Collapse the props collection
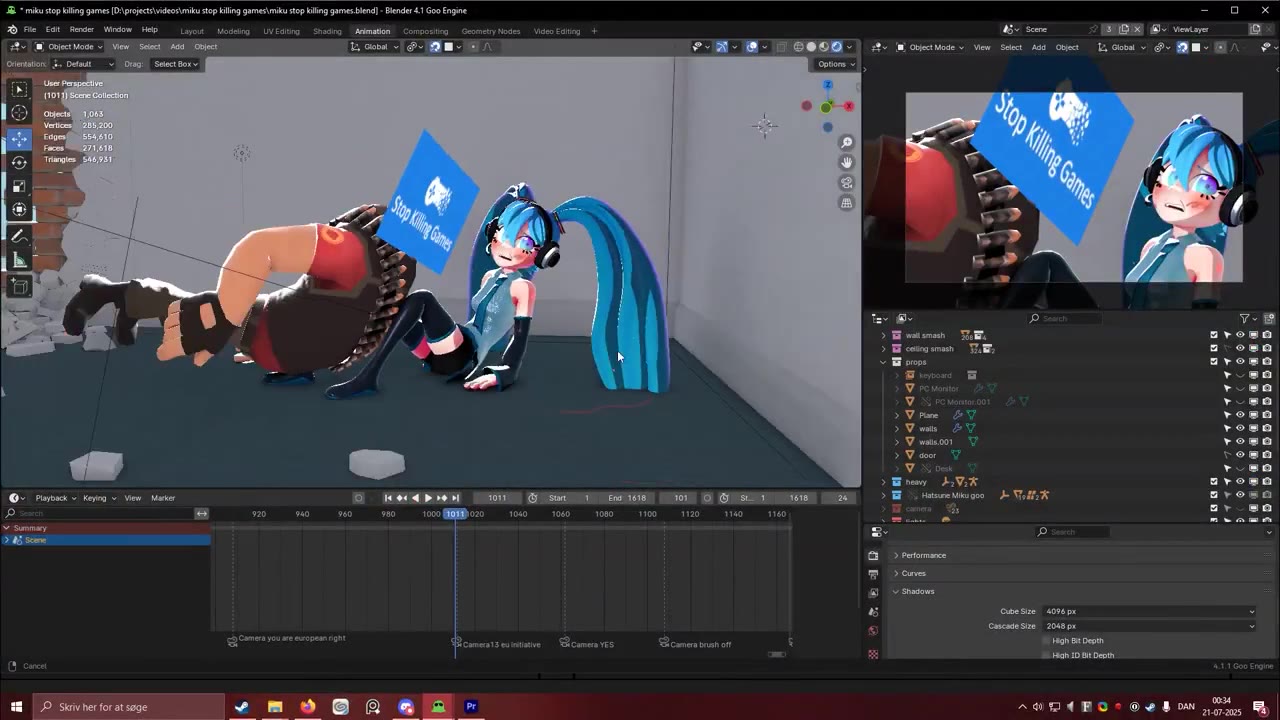 [x=883, y=362]
